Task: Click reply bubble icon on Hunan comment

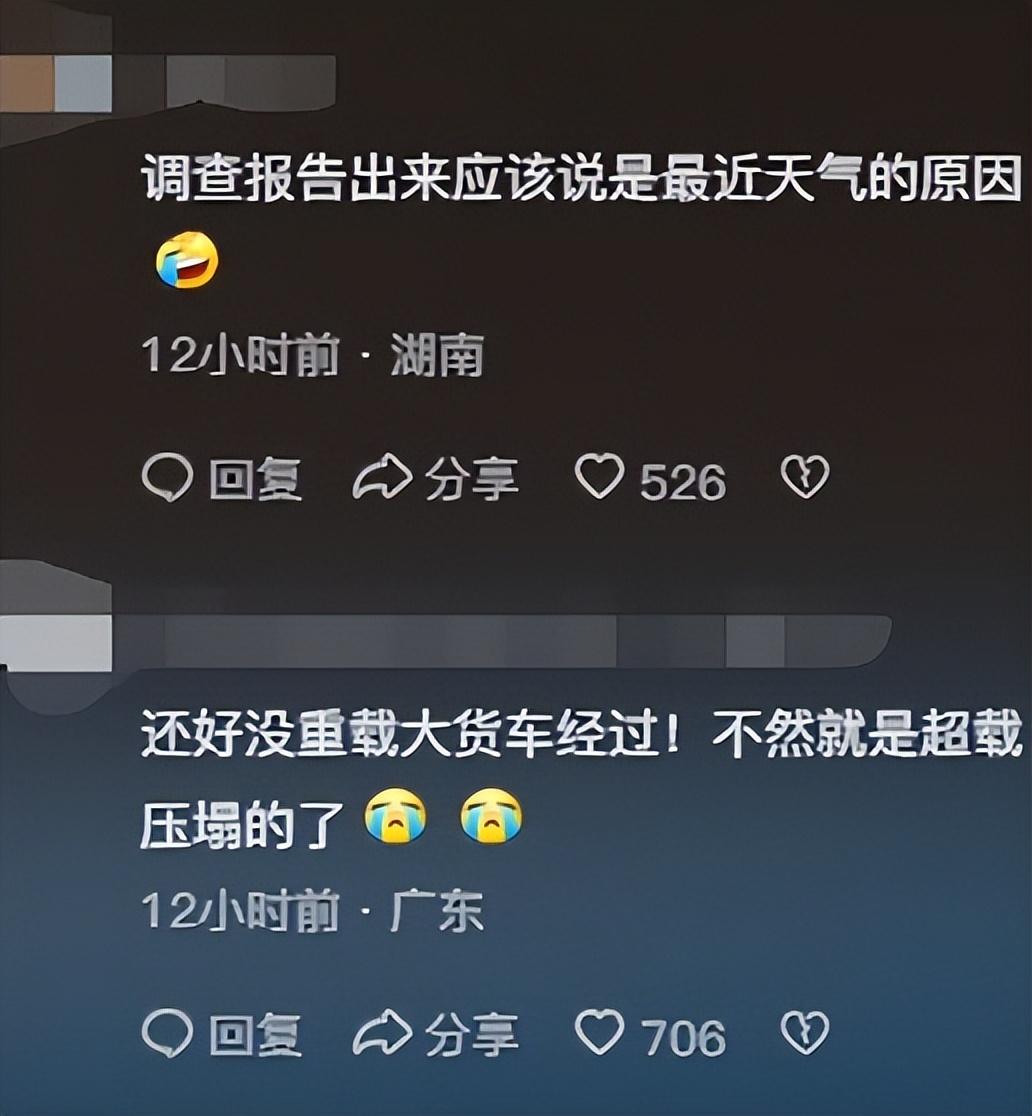Action: (x=167, y=478)
